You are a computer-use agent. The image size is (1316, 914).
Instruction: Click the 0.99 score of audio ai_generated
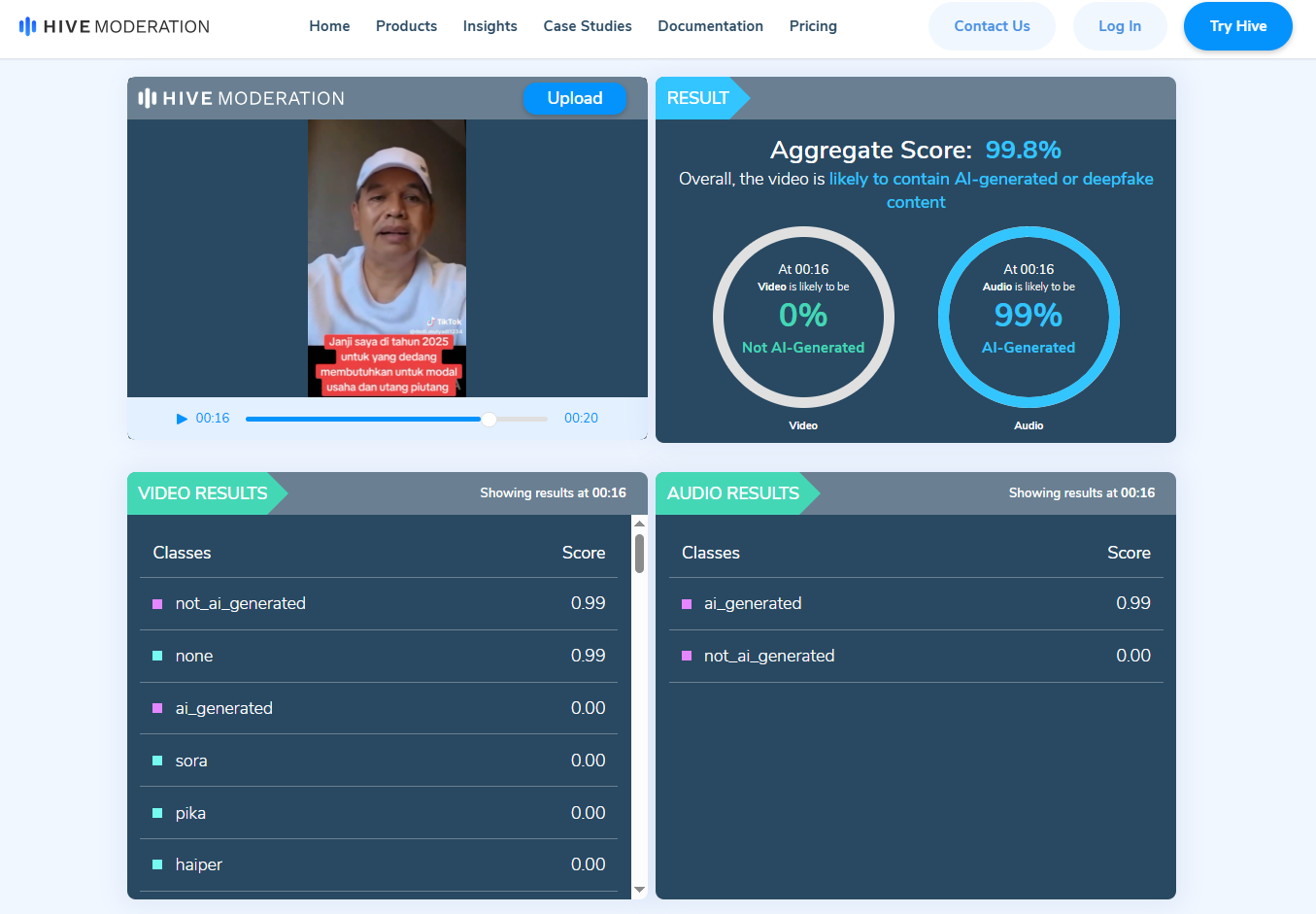coord(1133,604)
